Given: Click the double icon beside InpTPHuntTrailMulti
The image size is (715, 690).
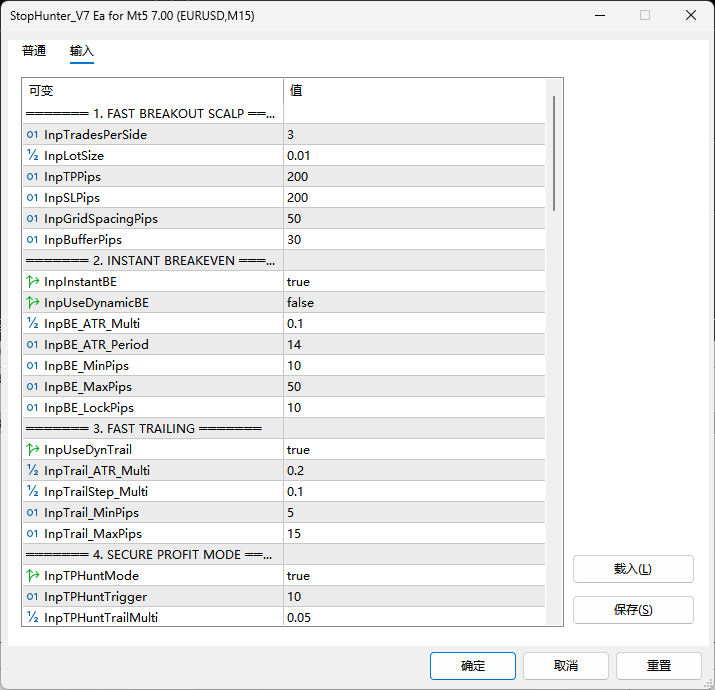Looking at the screenshot, I should (x=33, y=618).
